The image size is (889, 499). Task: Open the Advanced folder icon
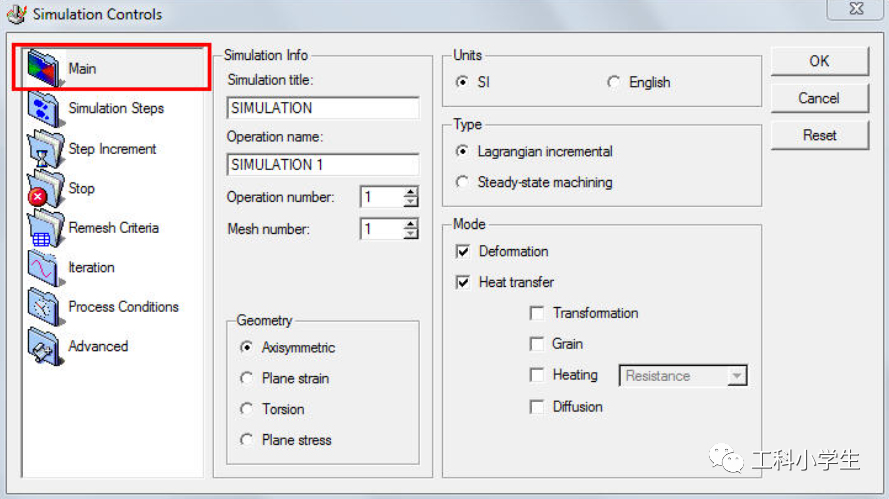[44, 346]
